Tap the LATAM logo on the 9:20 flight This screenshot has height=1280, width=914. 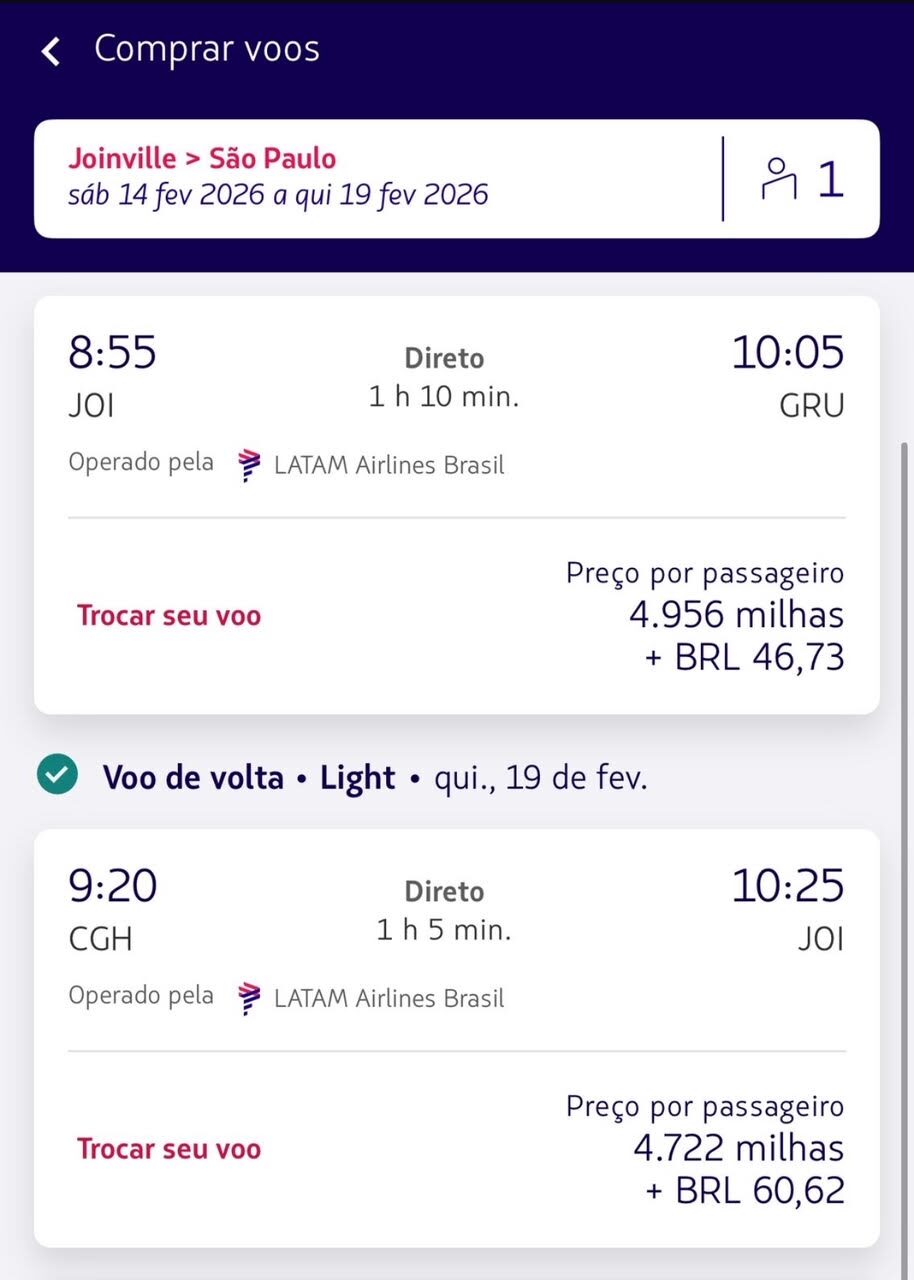[x=249, y=998]
